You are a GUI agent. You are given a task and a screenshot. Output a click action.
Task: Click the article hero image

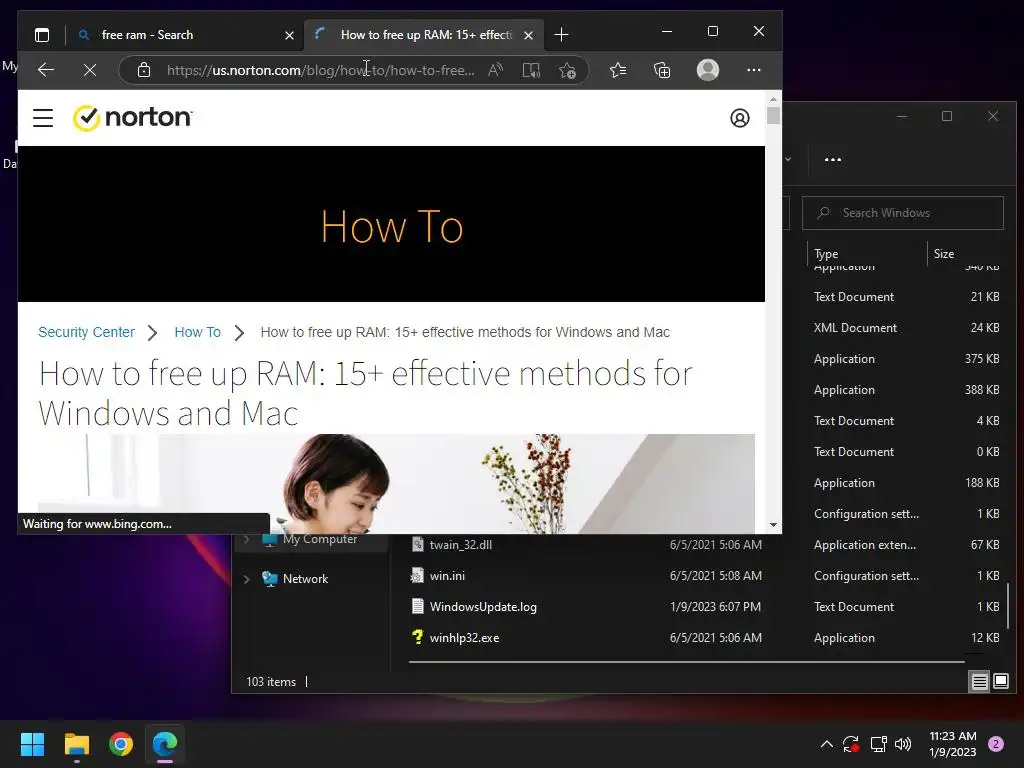click(396, 483)
